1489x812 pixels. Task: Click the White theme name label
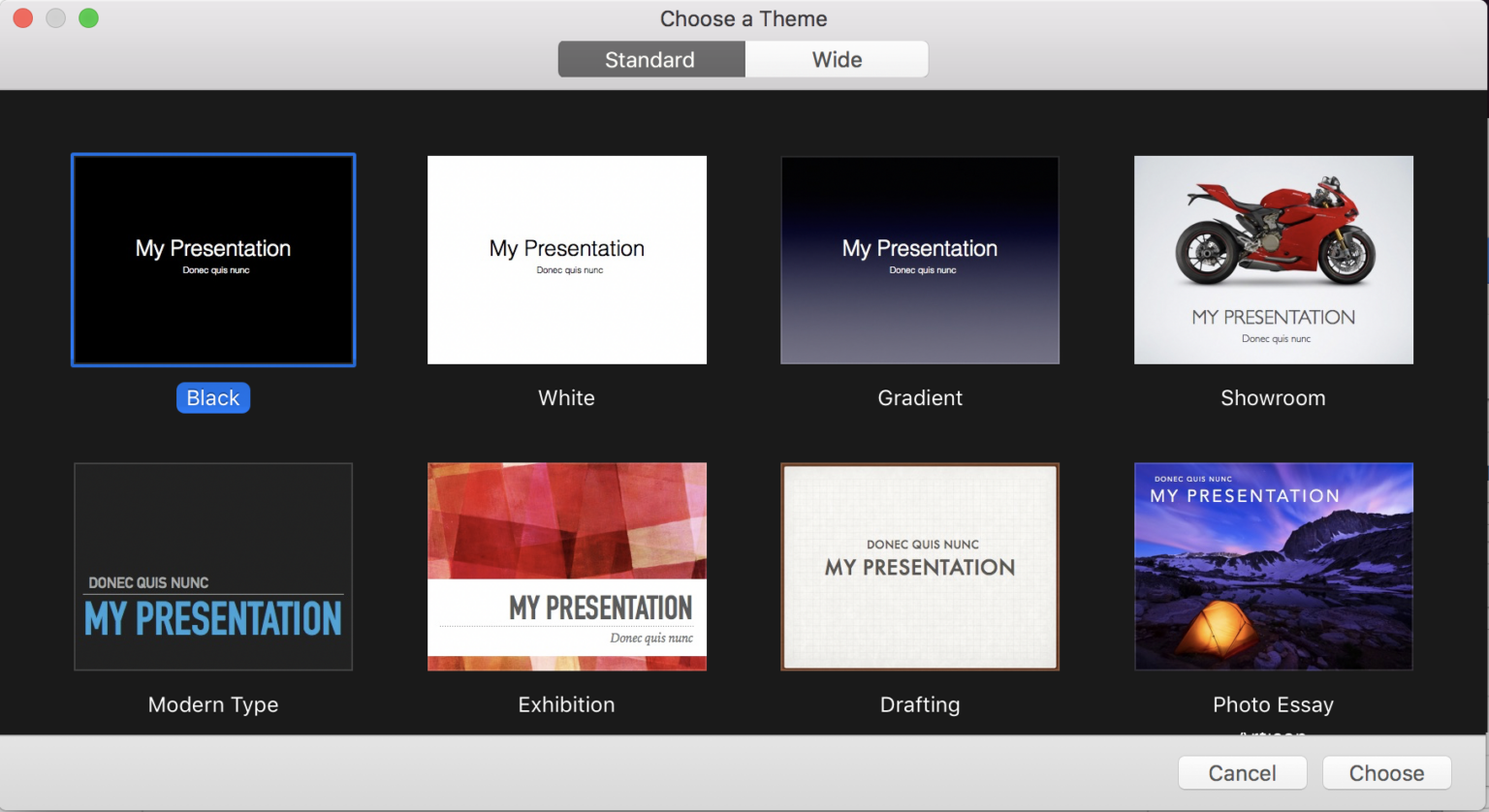(566, 397)
